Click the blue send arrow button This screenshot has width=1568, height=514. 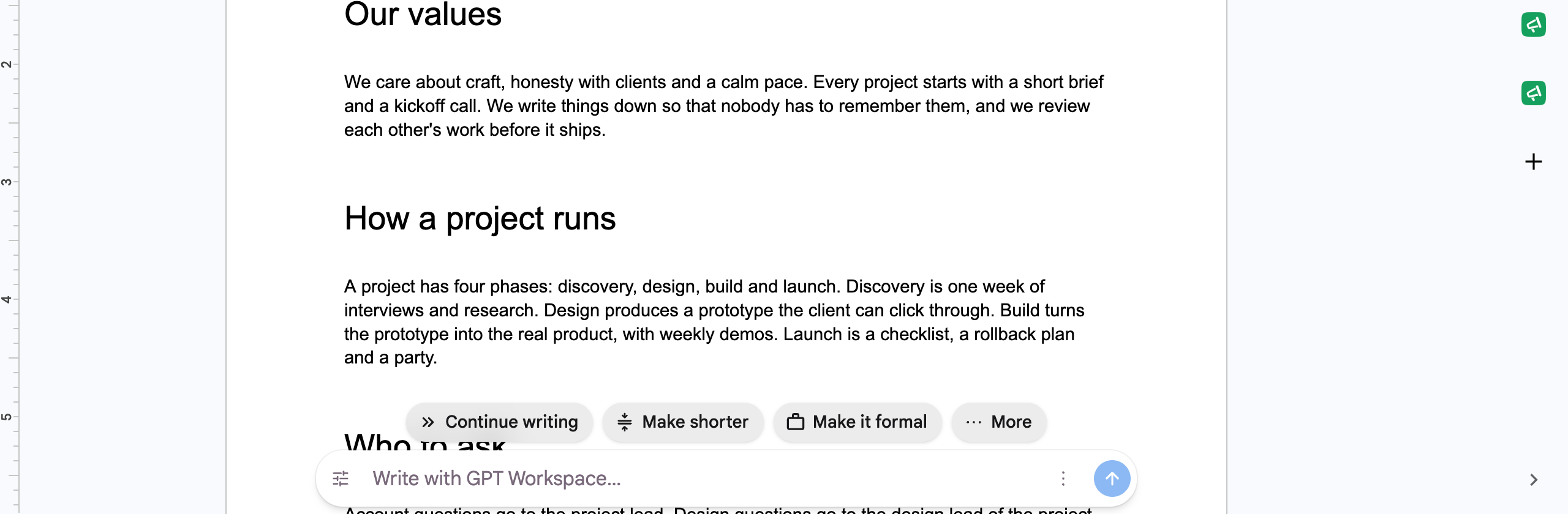(x=1112, y=479)
